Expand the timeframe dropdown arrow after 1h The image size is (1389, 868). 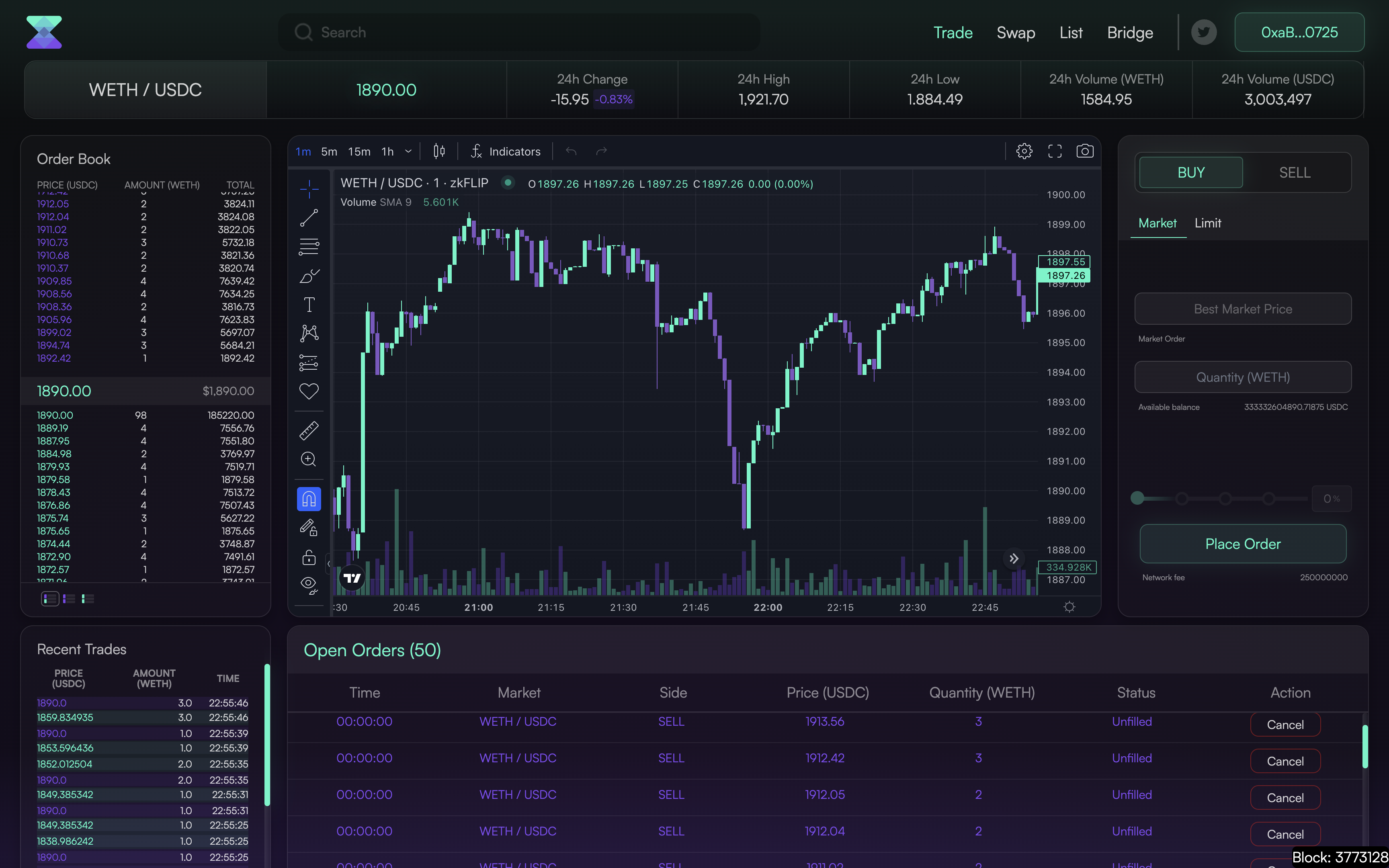[408, 151]
